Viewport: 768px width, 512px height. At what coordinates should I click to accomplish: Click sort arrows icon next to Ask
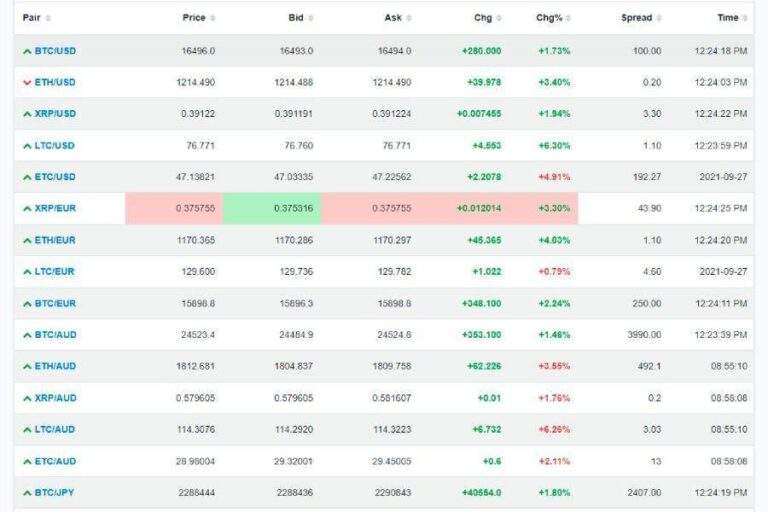408,18
